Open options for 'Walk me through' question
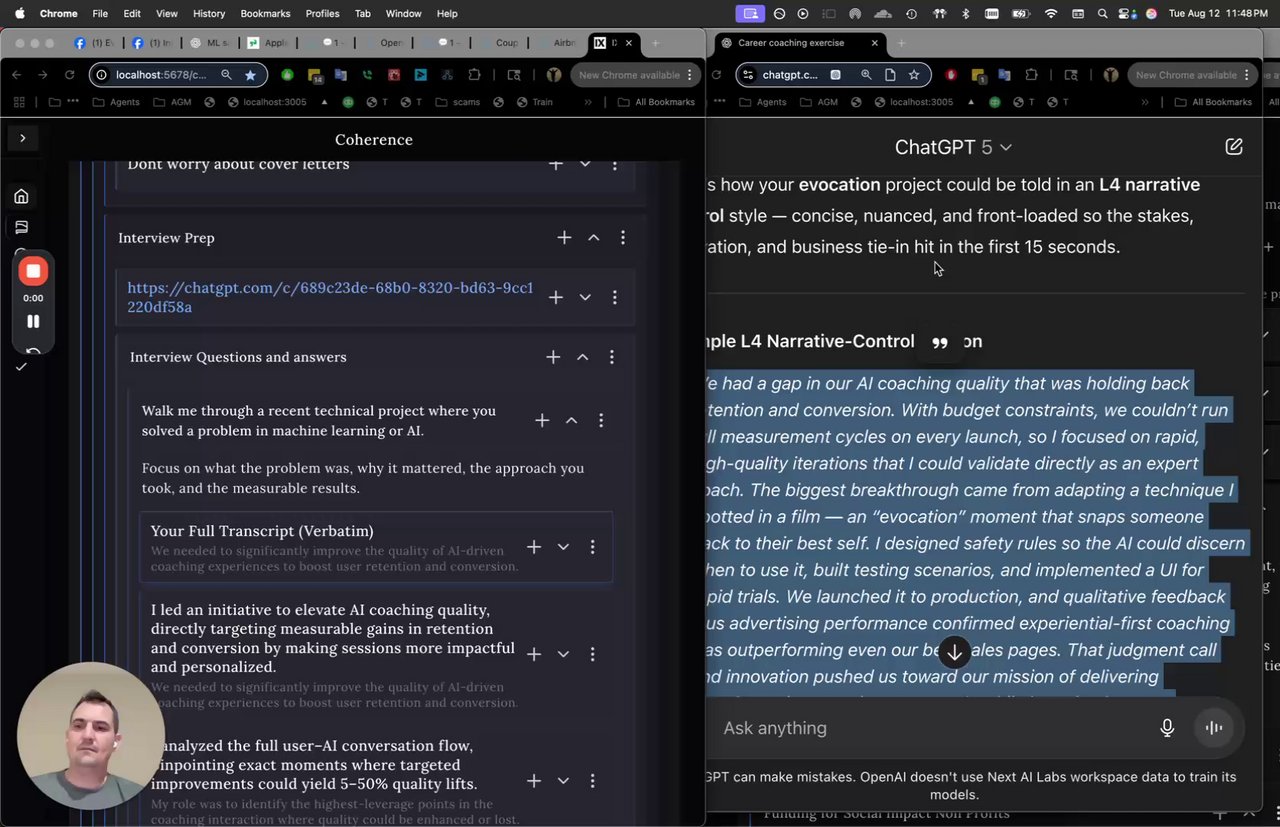 (600, 421)
